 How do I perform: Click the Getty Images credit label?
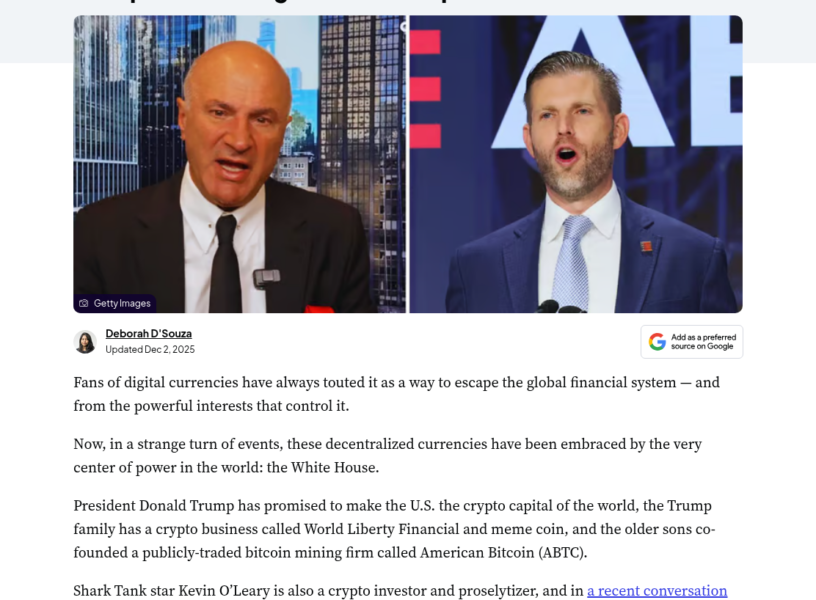click(x=115, y=303)
